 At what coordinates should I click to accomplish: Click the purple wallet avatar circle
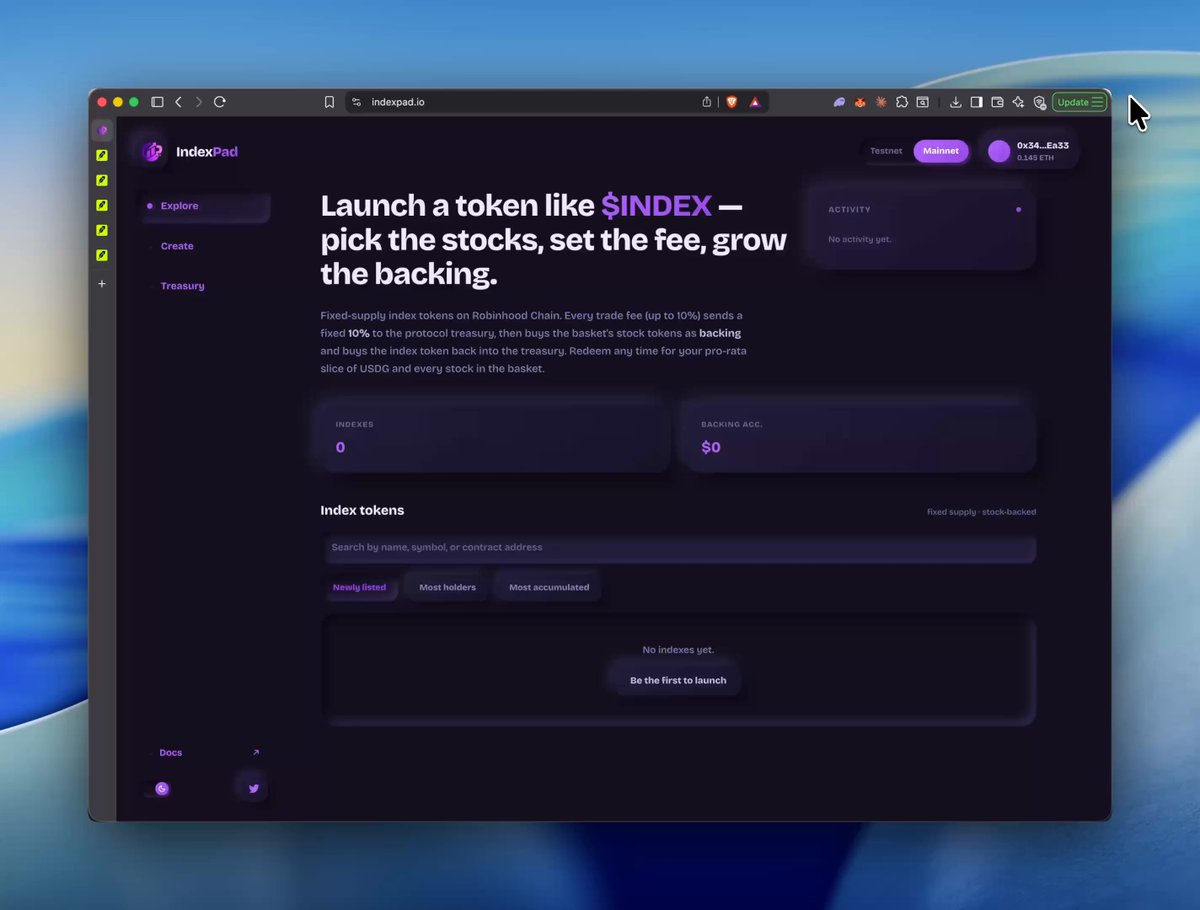coord(999,151)
